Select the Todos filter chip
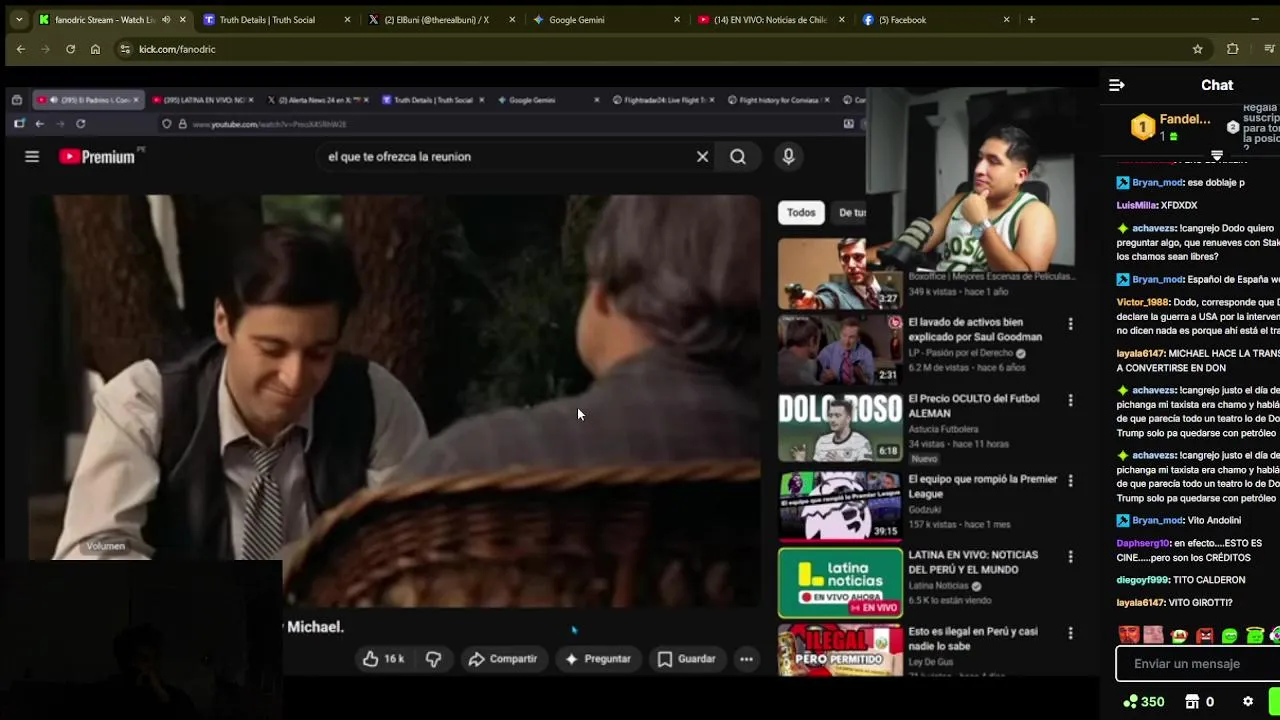Screen dimensions: 1280x720 pos(801,212)
